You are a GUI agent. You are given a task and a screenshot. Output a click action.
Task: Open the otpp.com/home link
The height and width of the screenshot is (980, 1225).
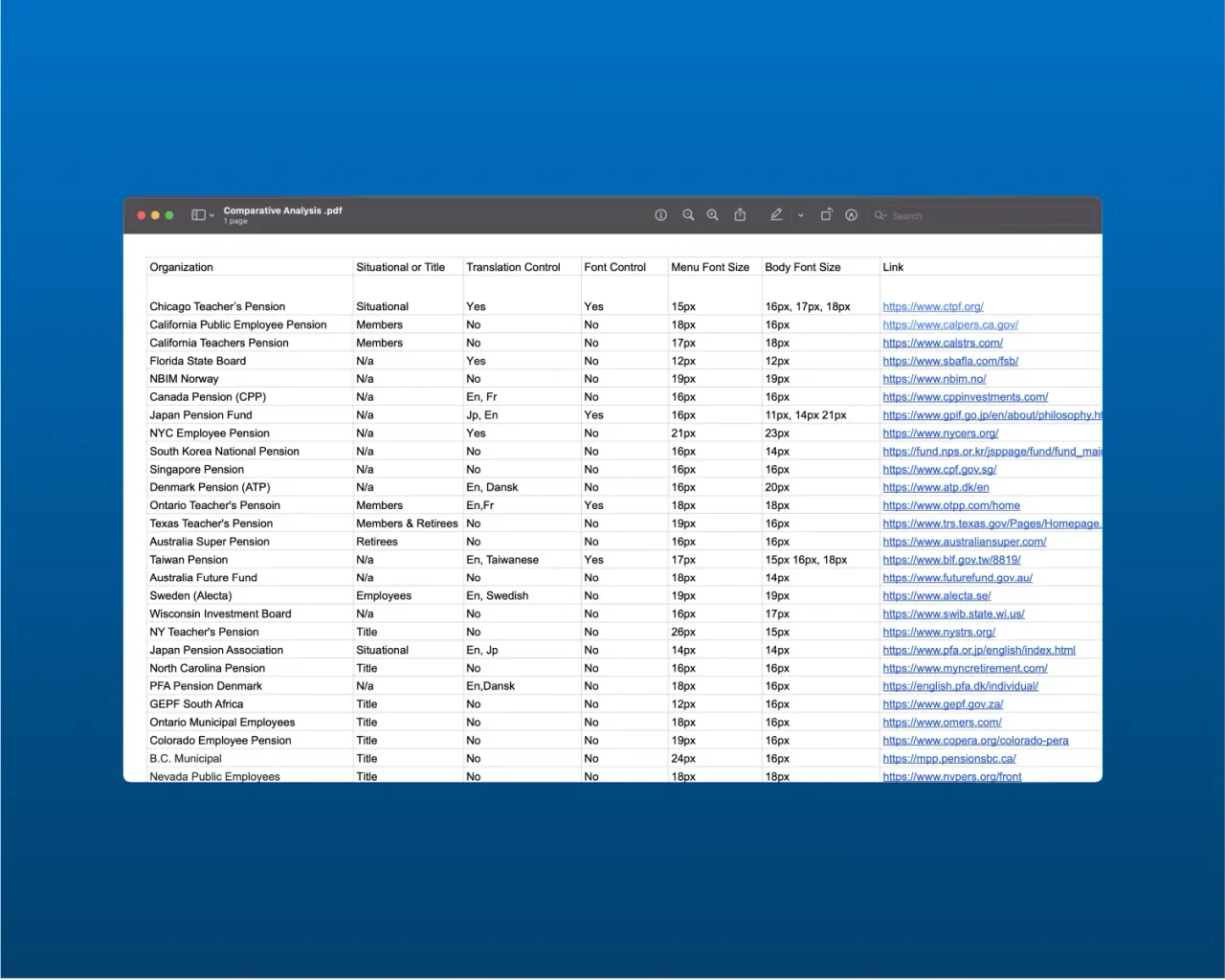click(951, 506)
